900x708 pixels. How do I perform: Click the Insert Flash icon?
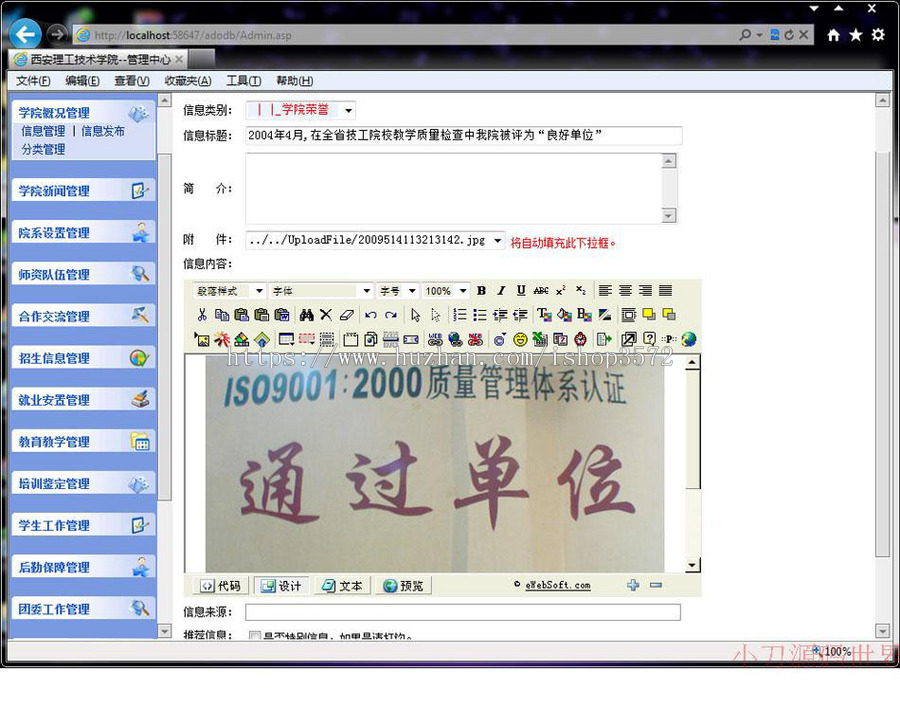tap(222, 339)
